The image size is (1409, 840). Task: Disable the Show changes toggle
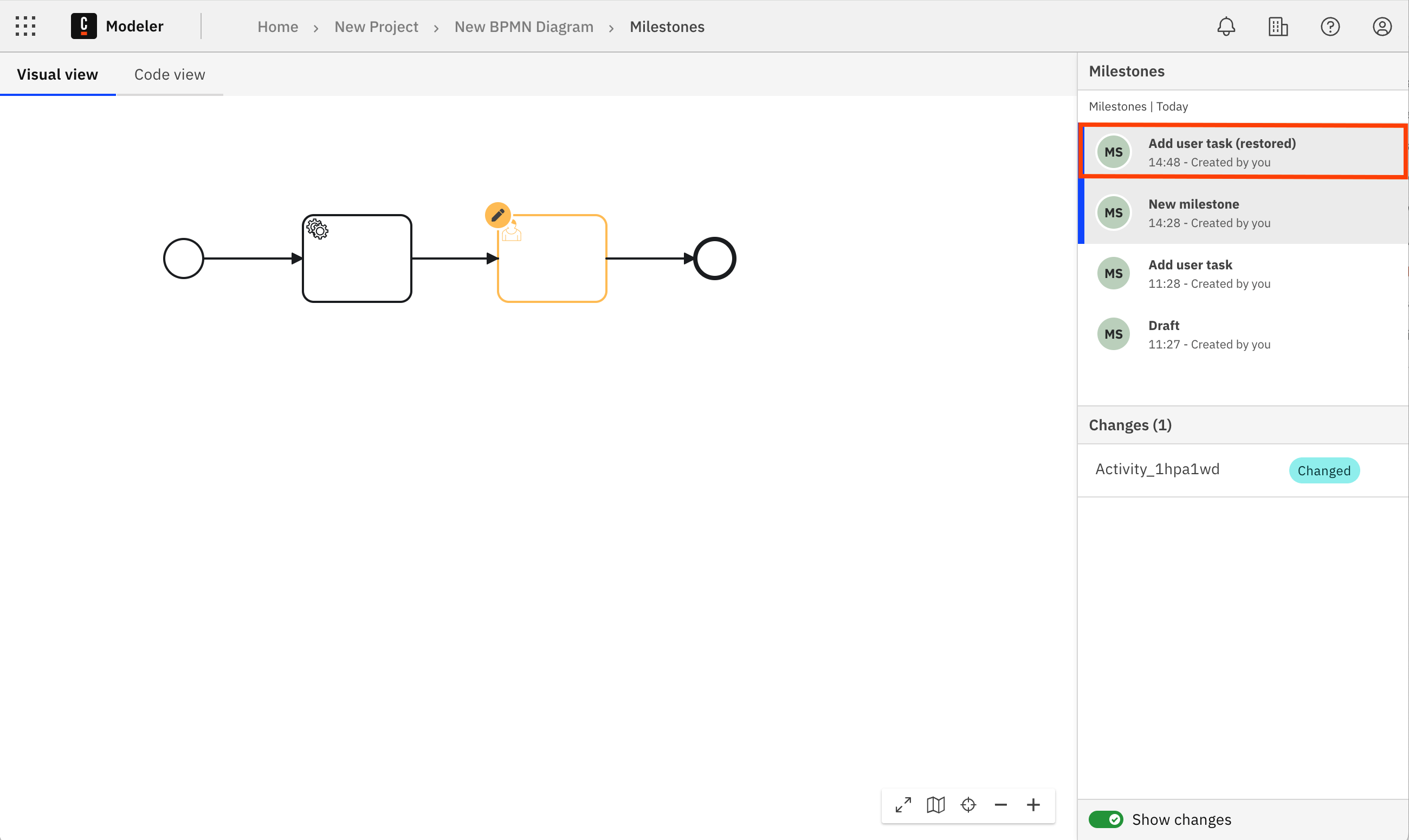pos(1106,819)
